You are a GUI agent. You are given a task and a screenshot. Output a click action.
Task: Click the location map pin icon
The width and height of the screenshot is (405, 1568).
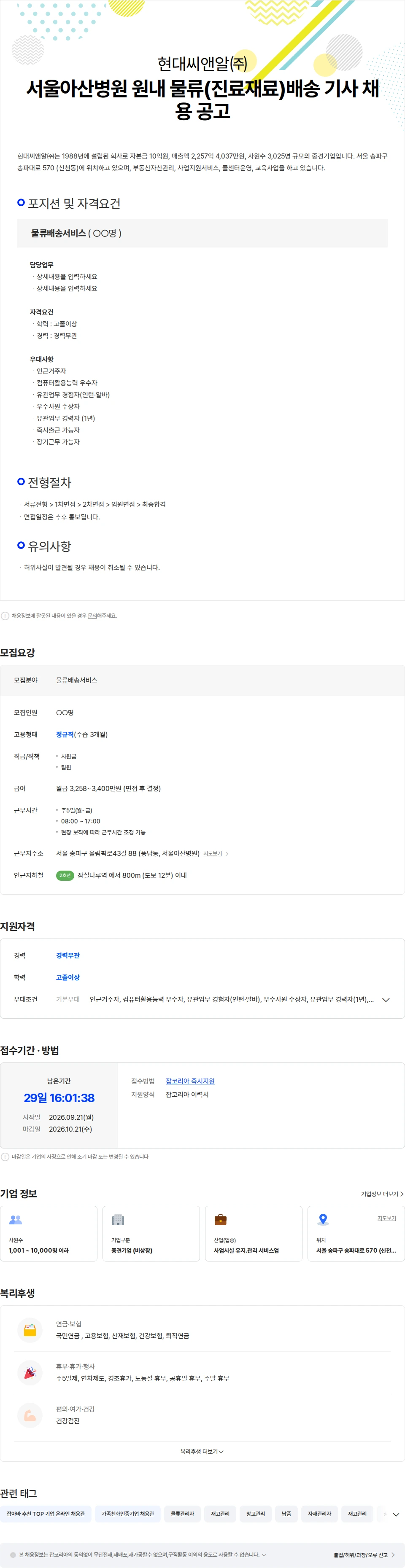coord(324,1220)
